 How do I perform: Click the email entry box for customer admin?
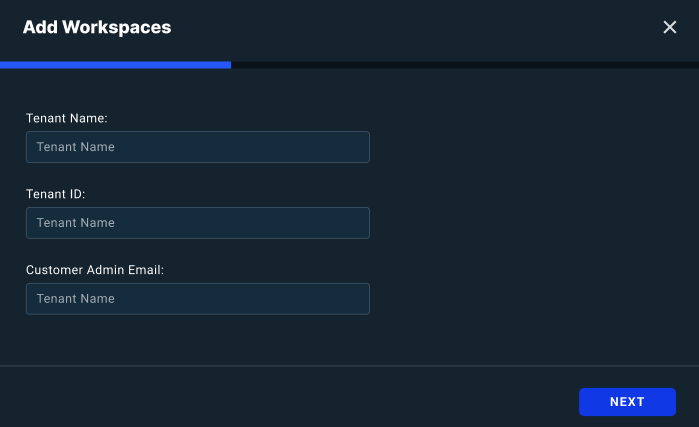tap(198, 299)
